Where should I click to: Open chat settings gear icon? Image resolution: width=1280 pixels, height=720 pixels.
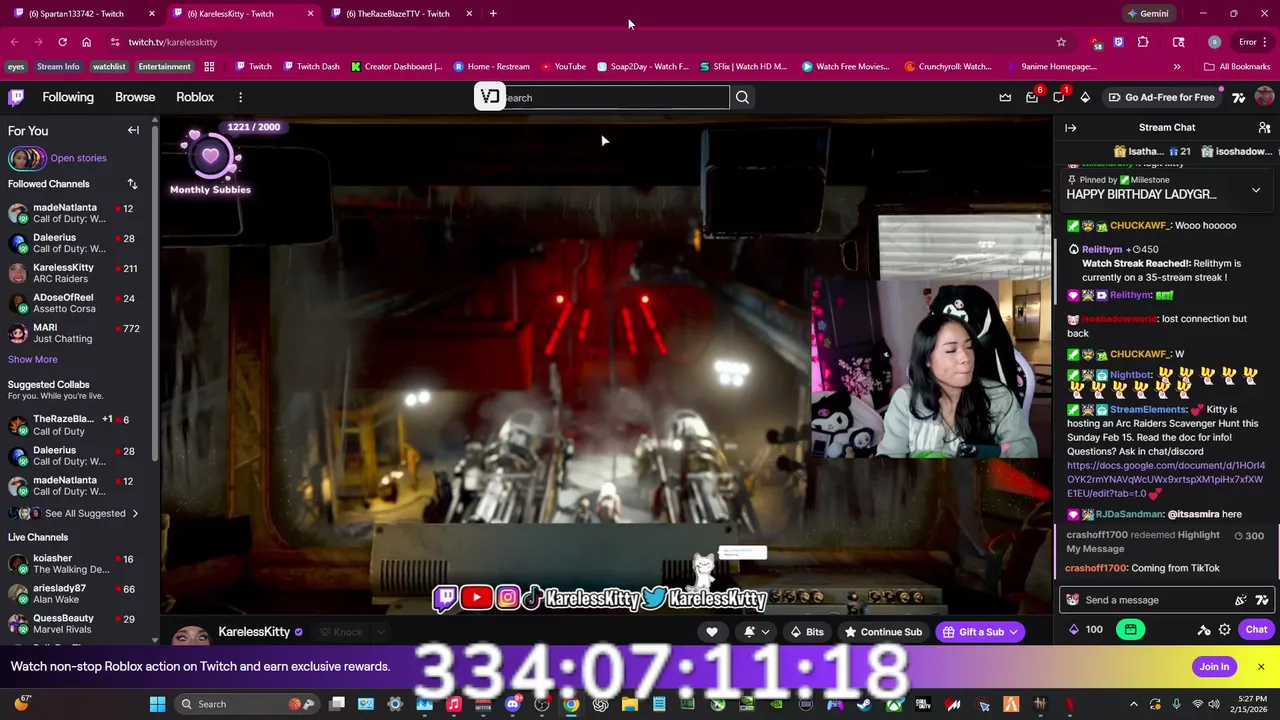point(1224,630)
